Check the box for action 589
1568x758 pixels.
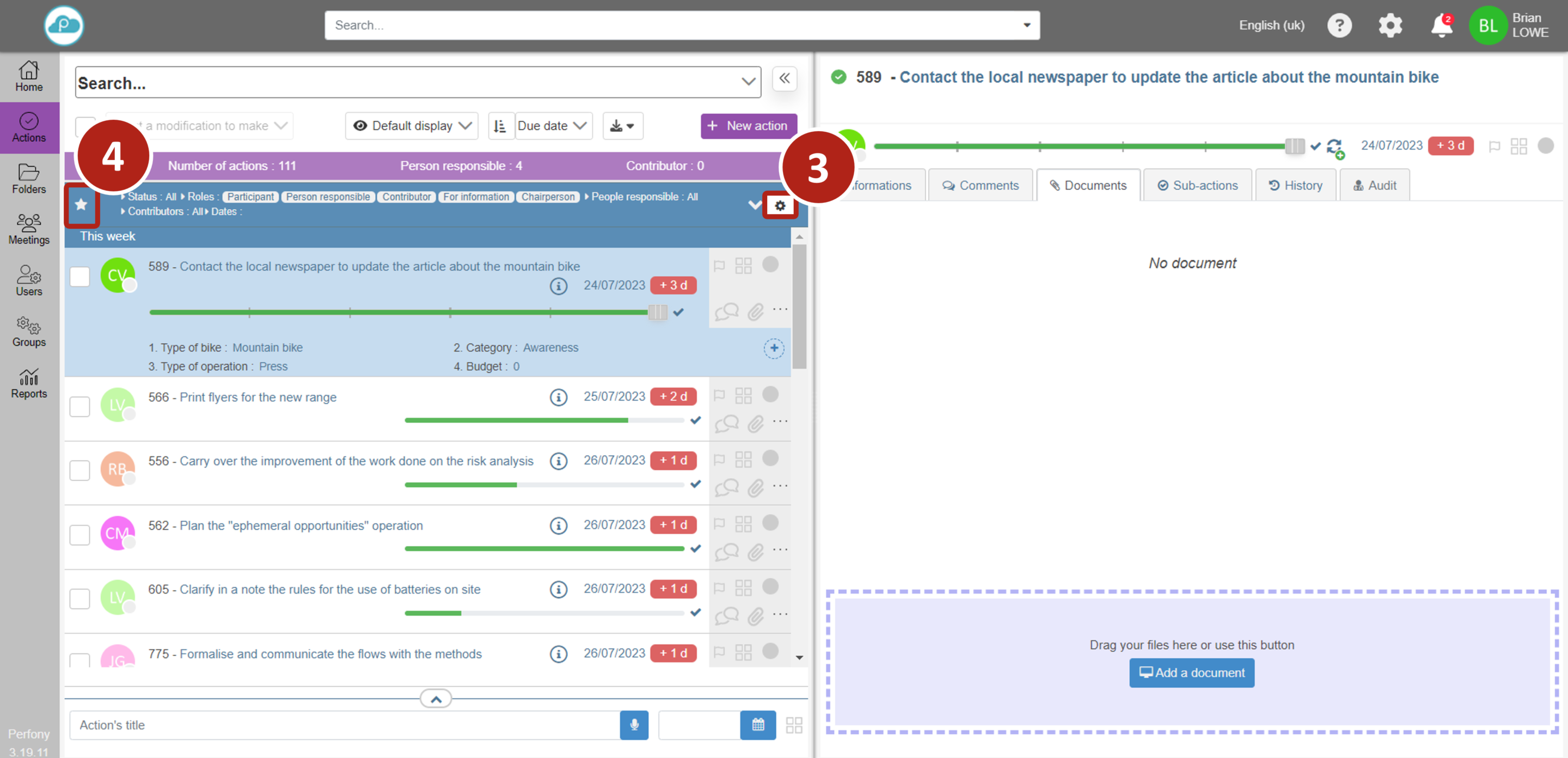[79, 277]
